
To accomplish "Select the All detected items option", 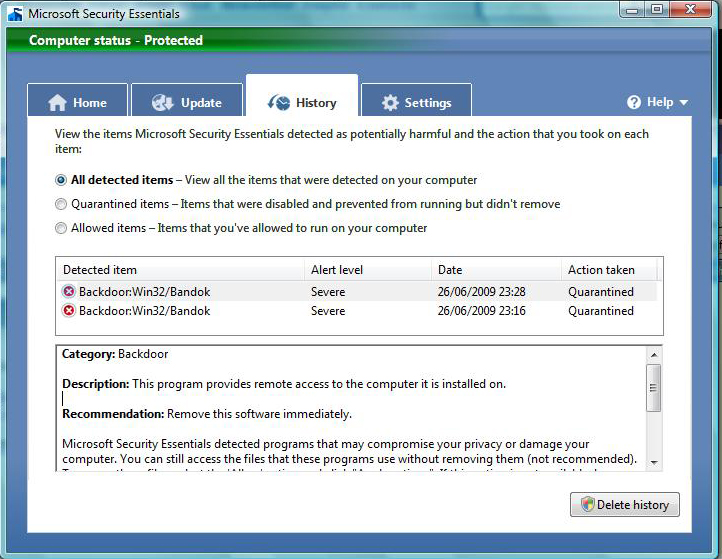I will [x=62, y=180].
